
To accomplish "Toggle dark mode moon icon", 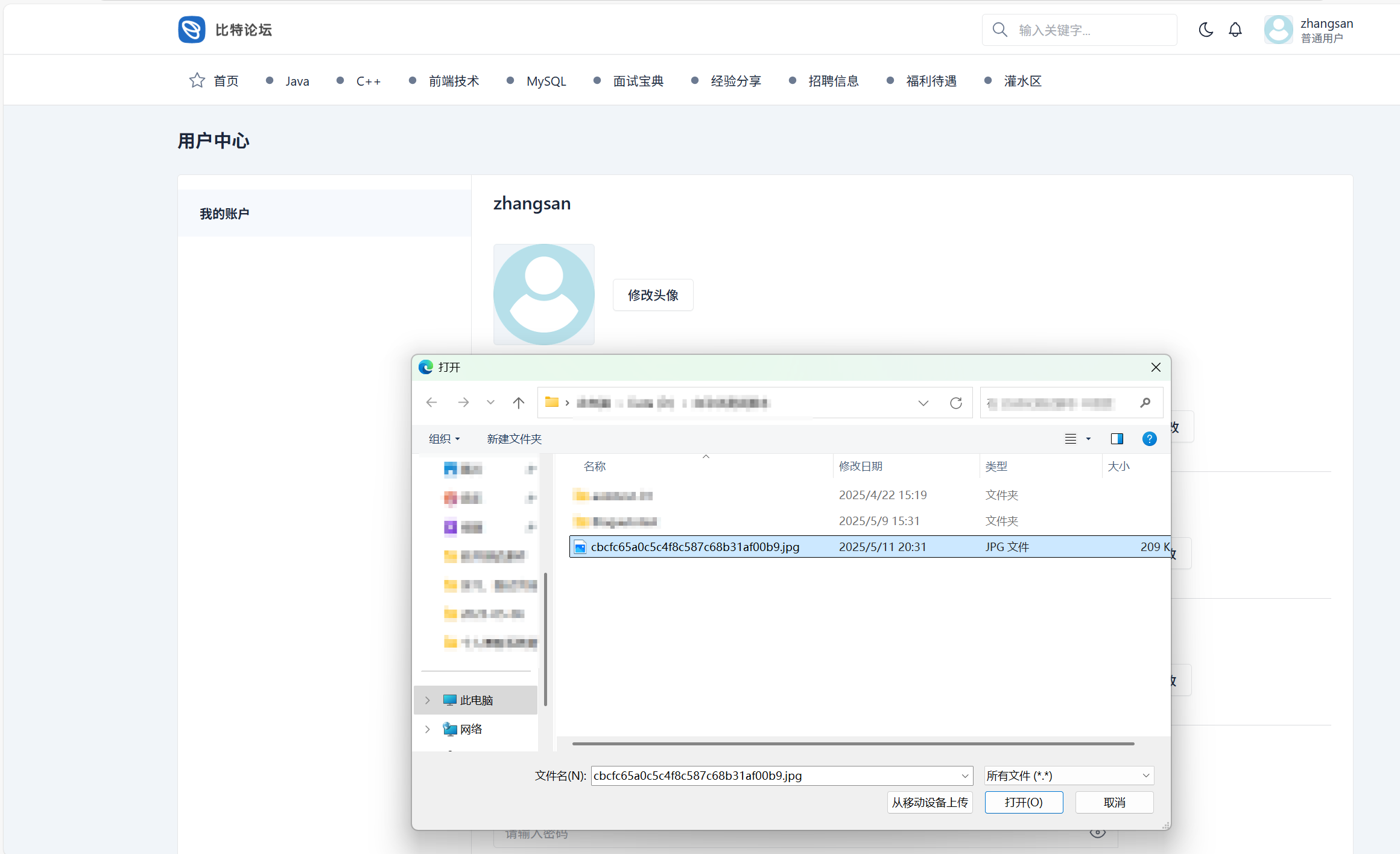I will pyautogui.click(x=1205, y=30).
